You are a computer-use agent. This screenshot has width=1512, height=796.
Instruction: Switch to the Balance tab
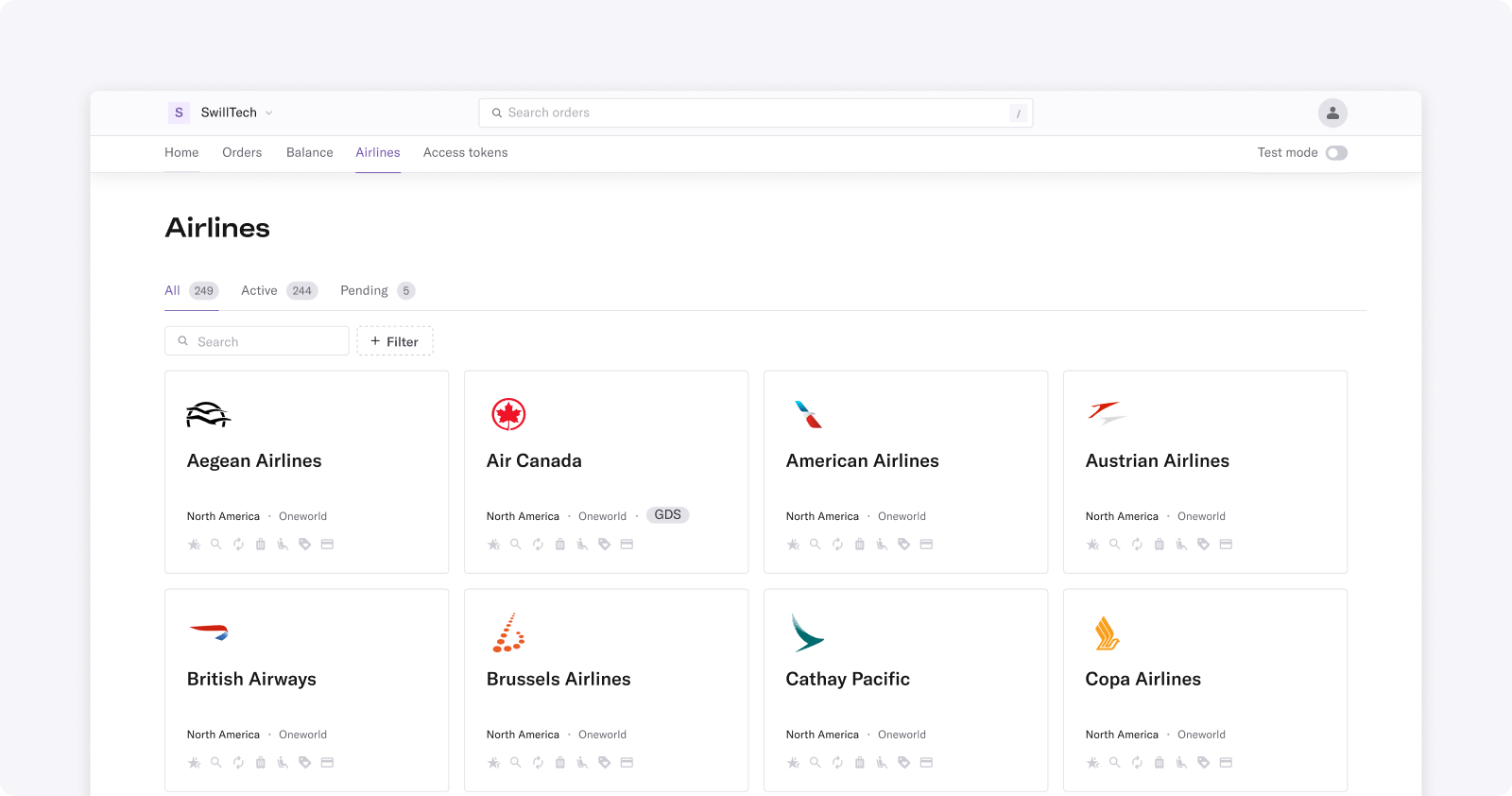310,152
